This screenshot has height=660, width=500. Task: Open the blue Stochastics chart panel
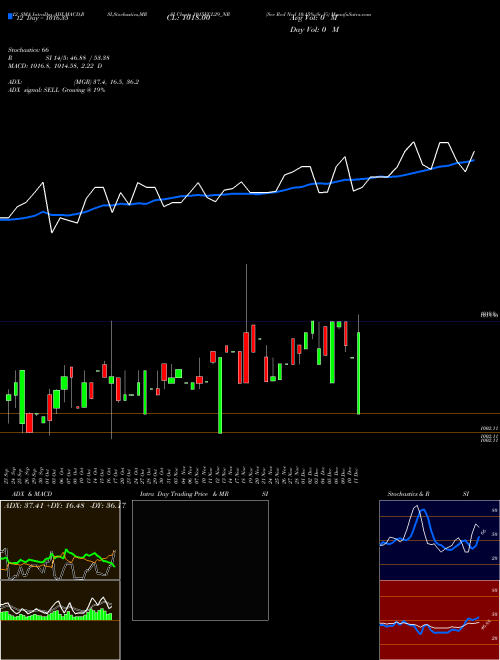(439, 540)
